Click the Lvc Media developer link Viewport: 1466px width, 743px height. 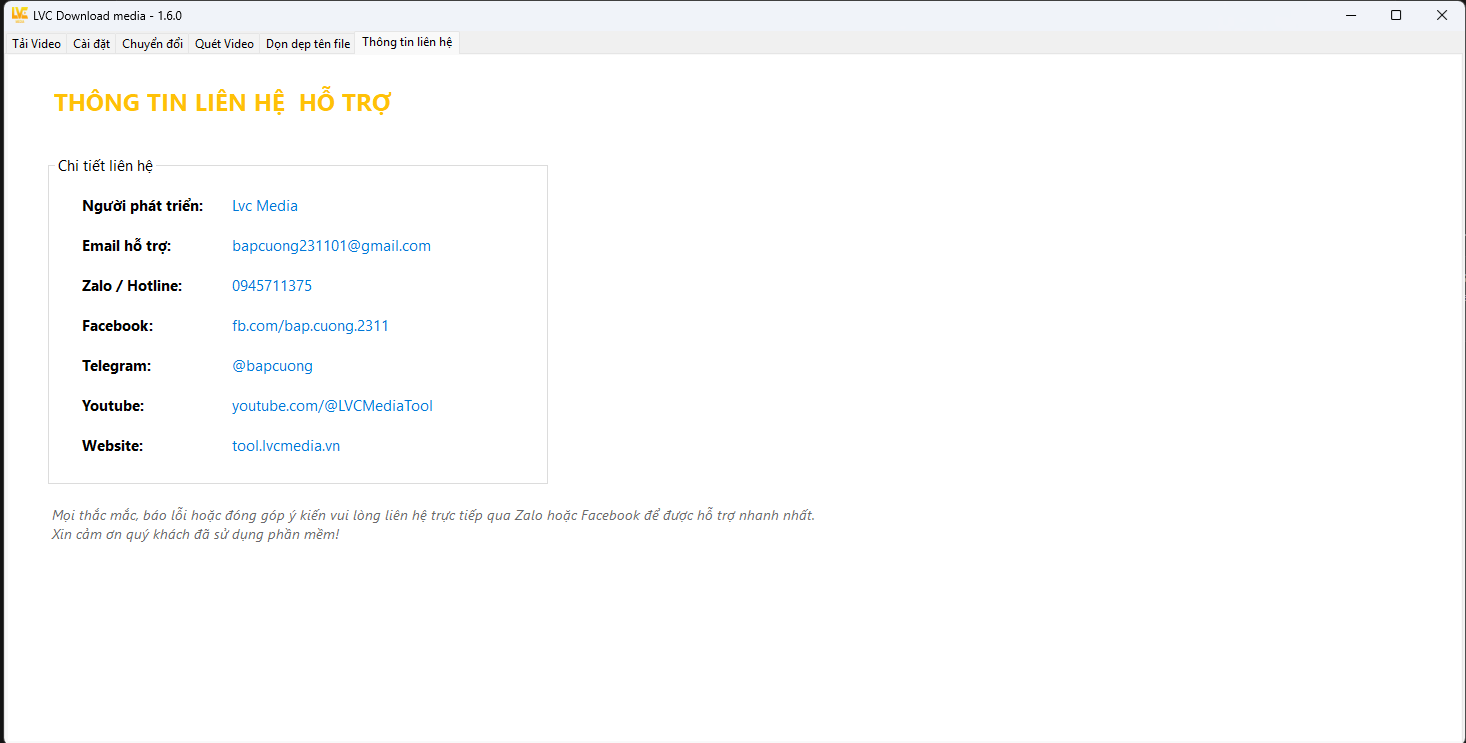(265, 206)
